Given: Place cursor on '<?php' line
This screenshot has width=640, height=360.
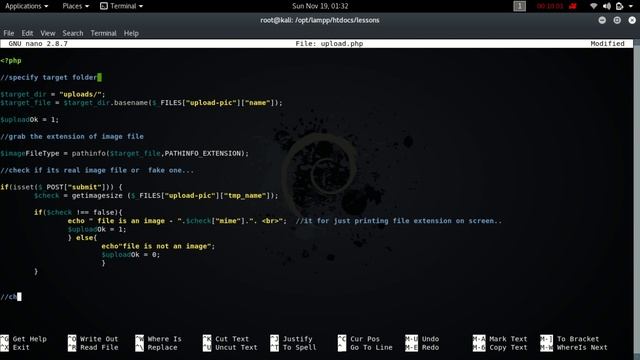Looking at the screenshot, I should coord(11,60).
